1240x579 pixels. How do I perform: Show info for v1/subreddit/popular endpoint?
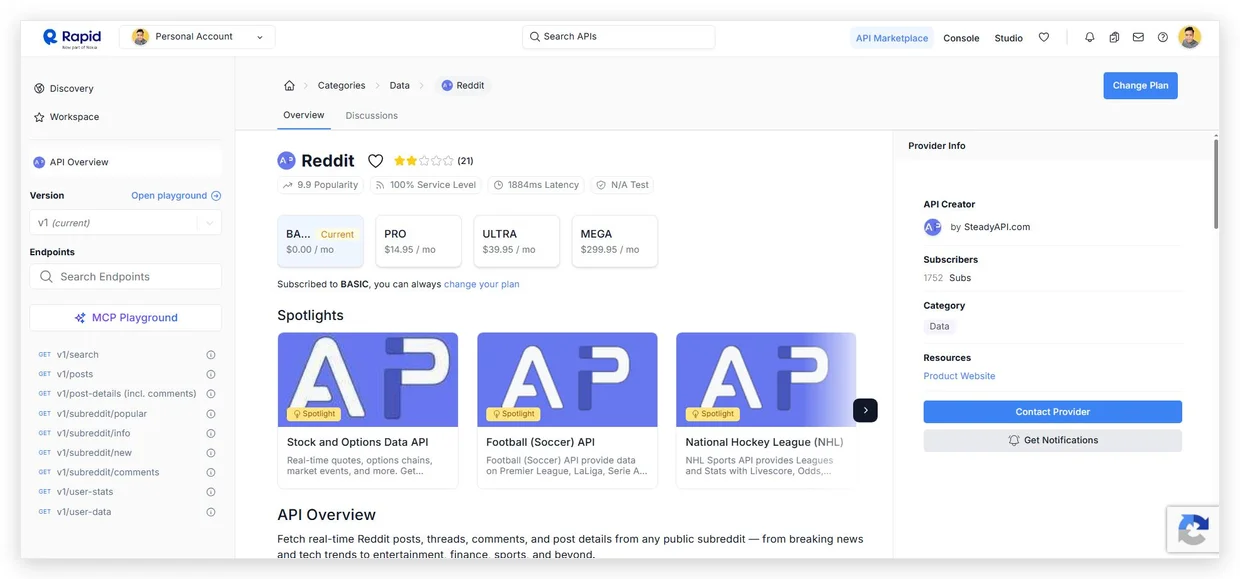click(x=211, y=414)
